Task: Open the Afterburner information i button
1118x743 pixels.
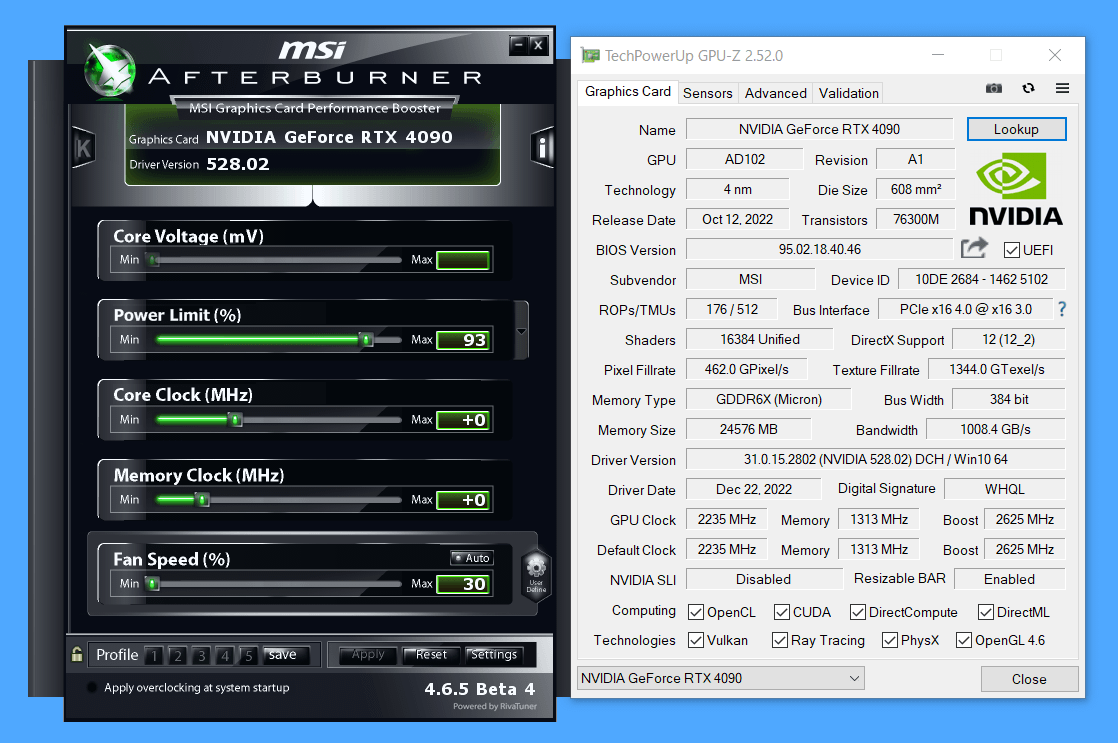Action: pos(542,148)
